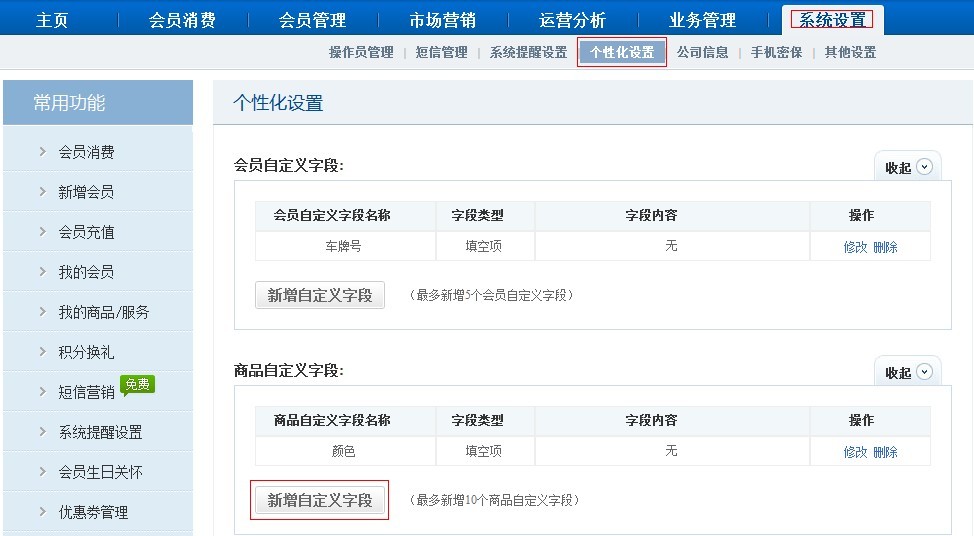Delete the 车牌号 custom field
This screenshot has width=974, height=536.
coord(885,247)
